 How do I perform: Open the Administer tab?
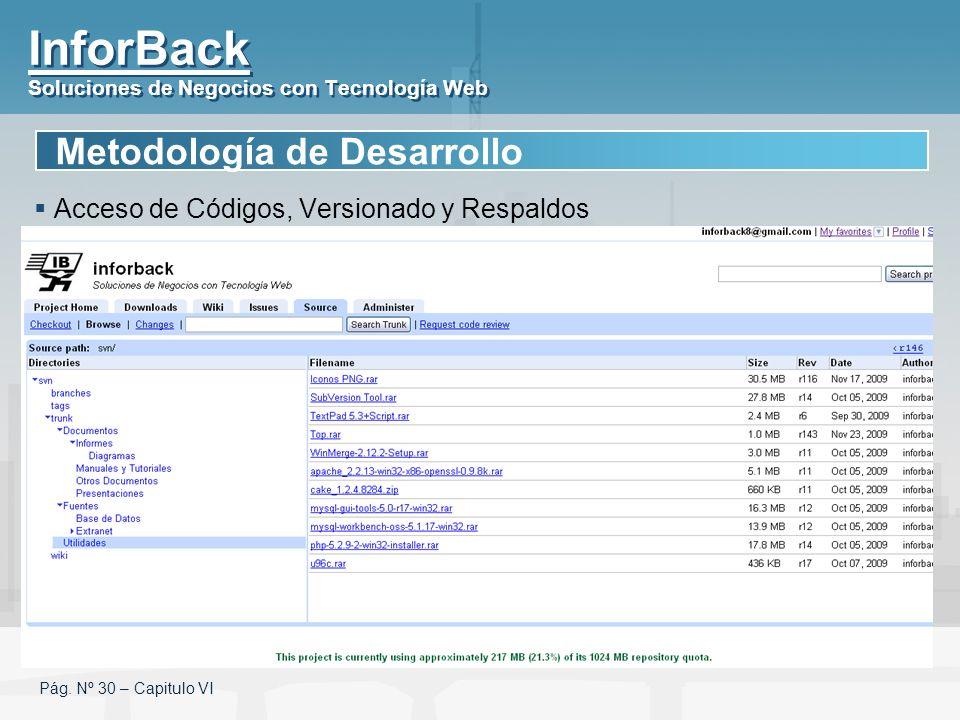[388, 307]
